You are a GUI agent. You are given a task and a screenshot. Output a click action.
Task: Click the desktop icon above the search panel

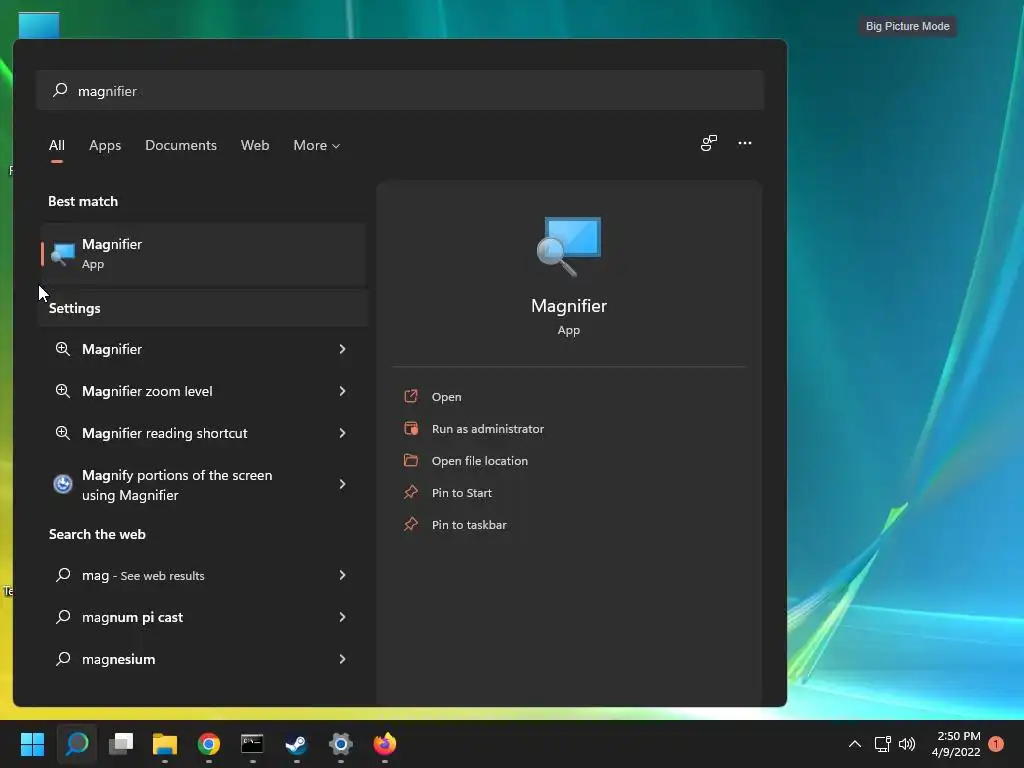(39, 25)
